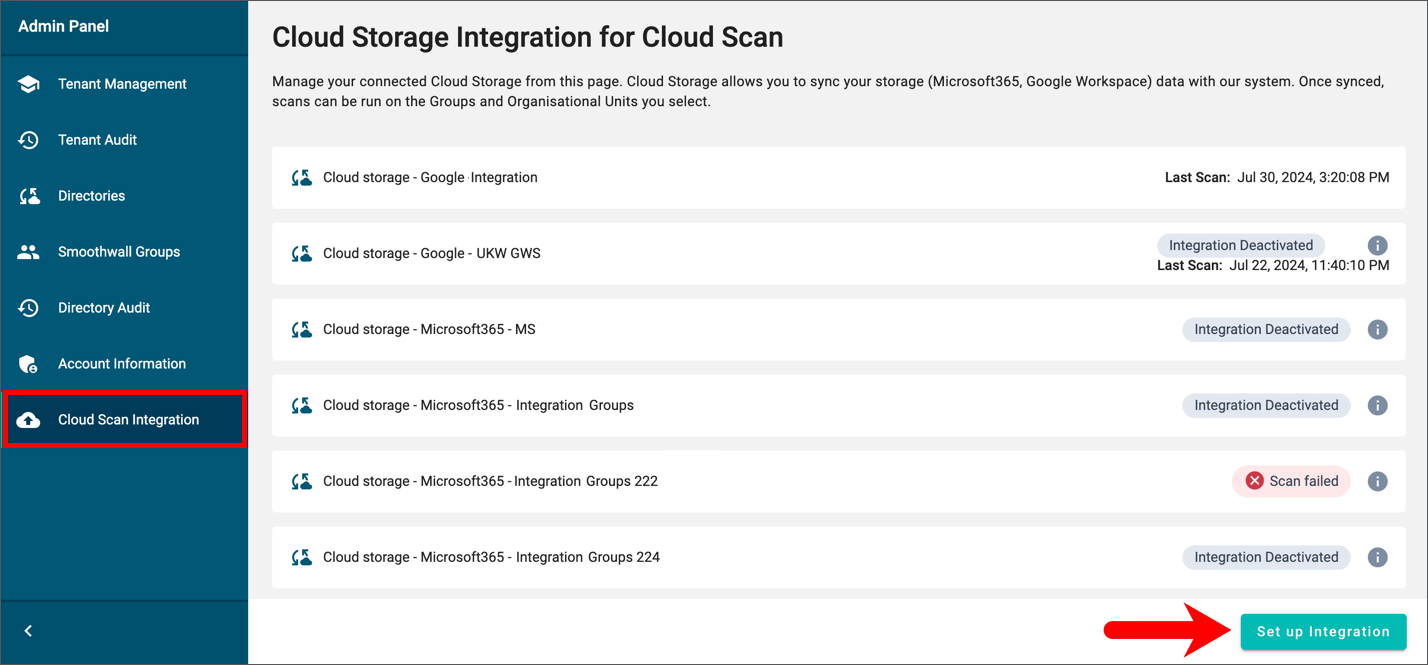Viewport: 1428px width, 666px height.
Task: Go to the Directories menu item
Action: (x=124, y=196)
